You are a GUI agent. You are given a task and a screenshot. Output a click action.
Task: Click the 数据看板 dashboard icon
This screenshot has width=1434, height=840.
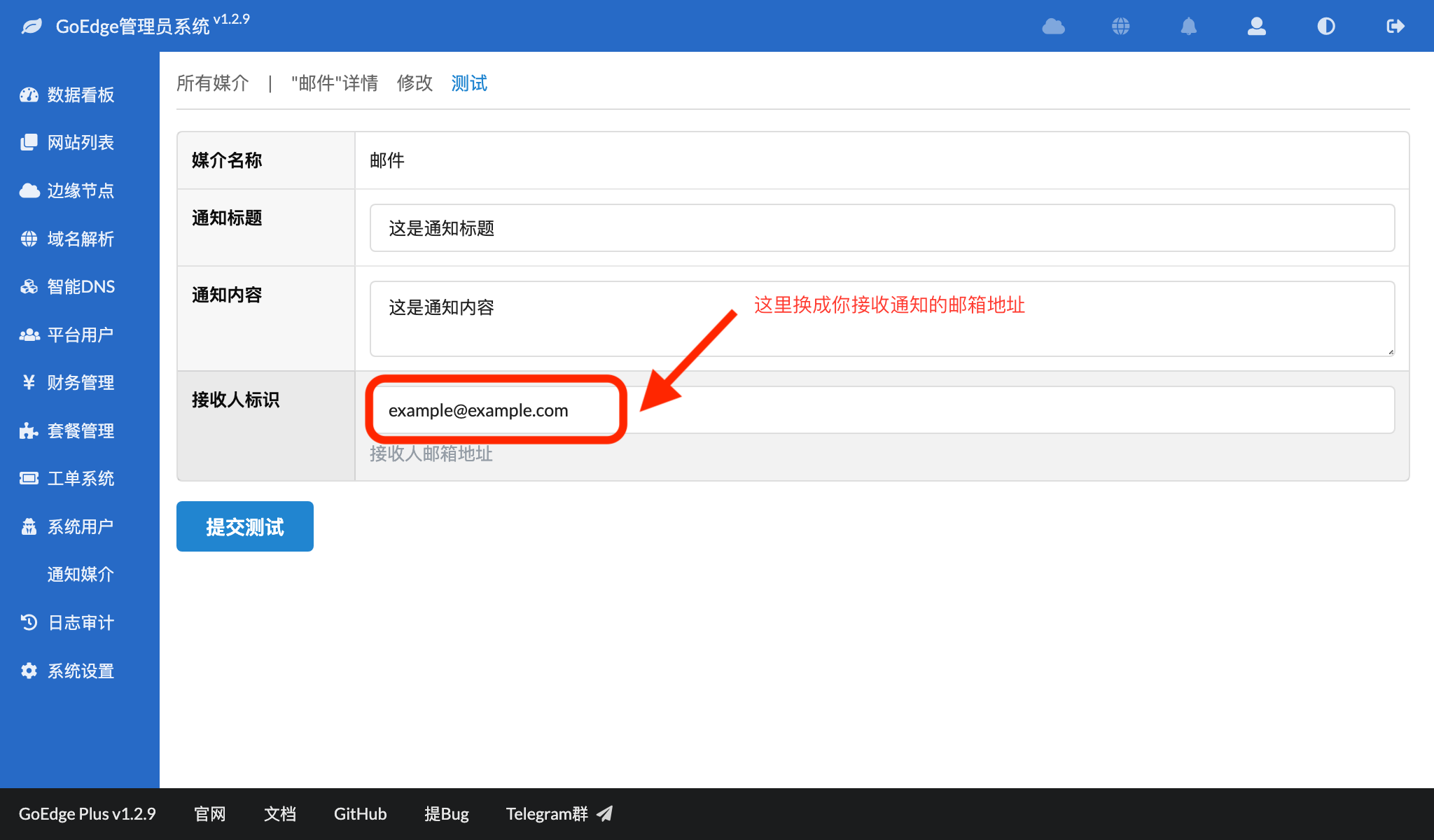coord(29,95)
